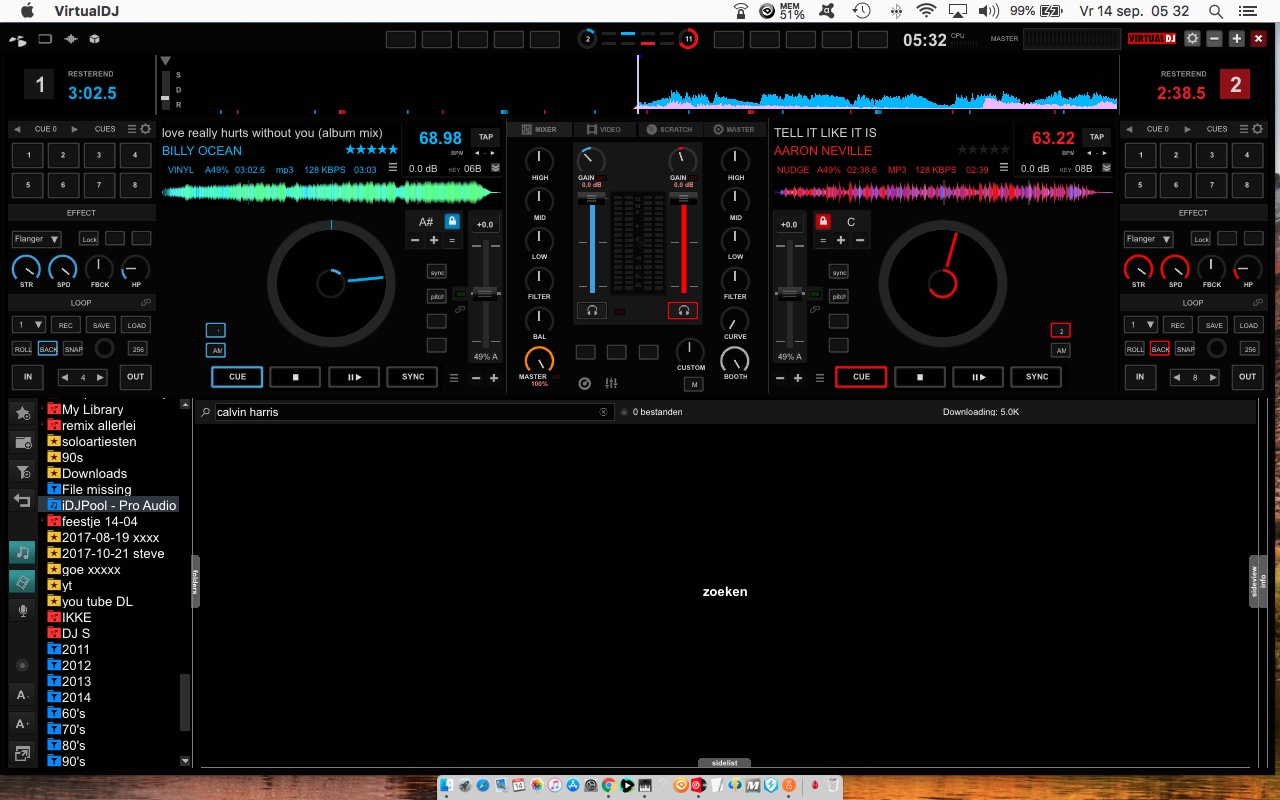Viewport: 1280px width, 800px height.
Task: Open left deck track info menu icon
Action: pos(393,168)
